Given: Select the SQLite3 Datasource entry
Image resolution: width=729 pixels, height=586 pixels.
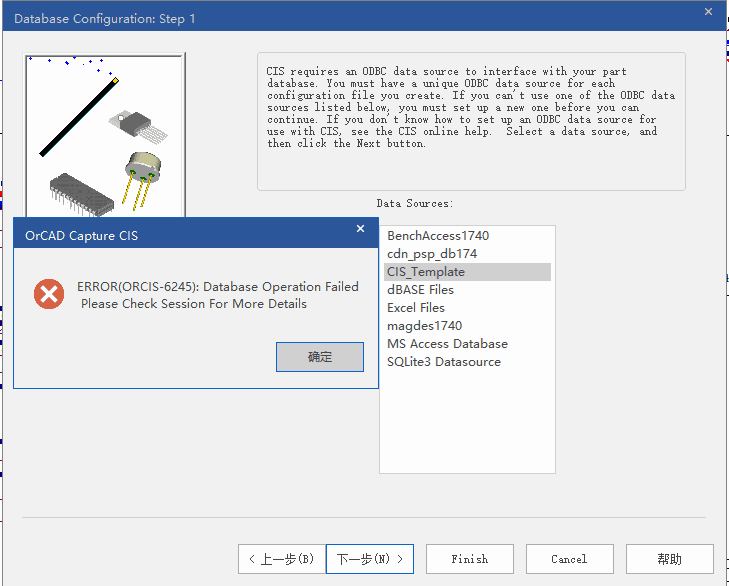Looking at the screenshot, I should (467, 362).
